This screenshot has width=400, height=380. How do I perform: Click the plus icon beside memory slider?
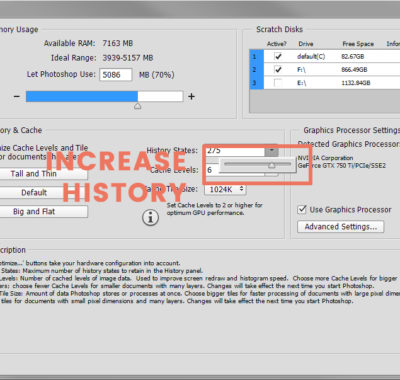(191, 97)
